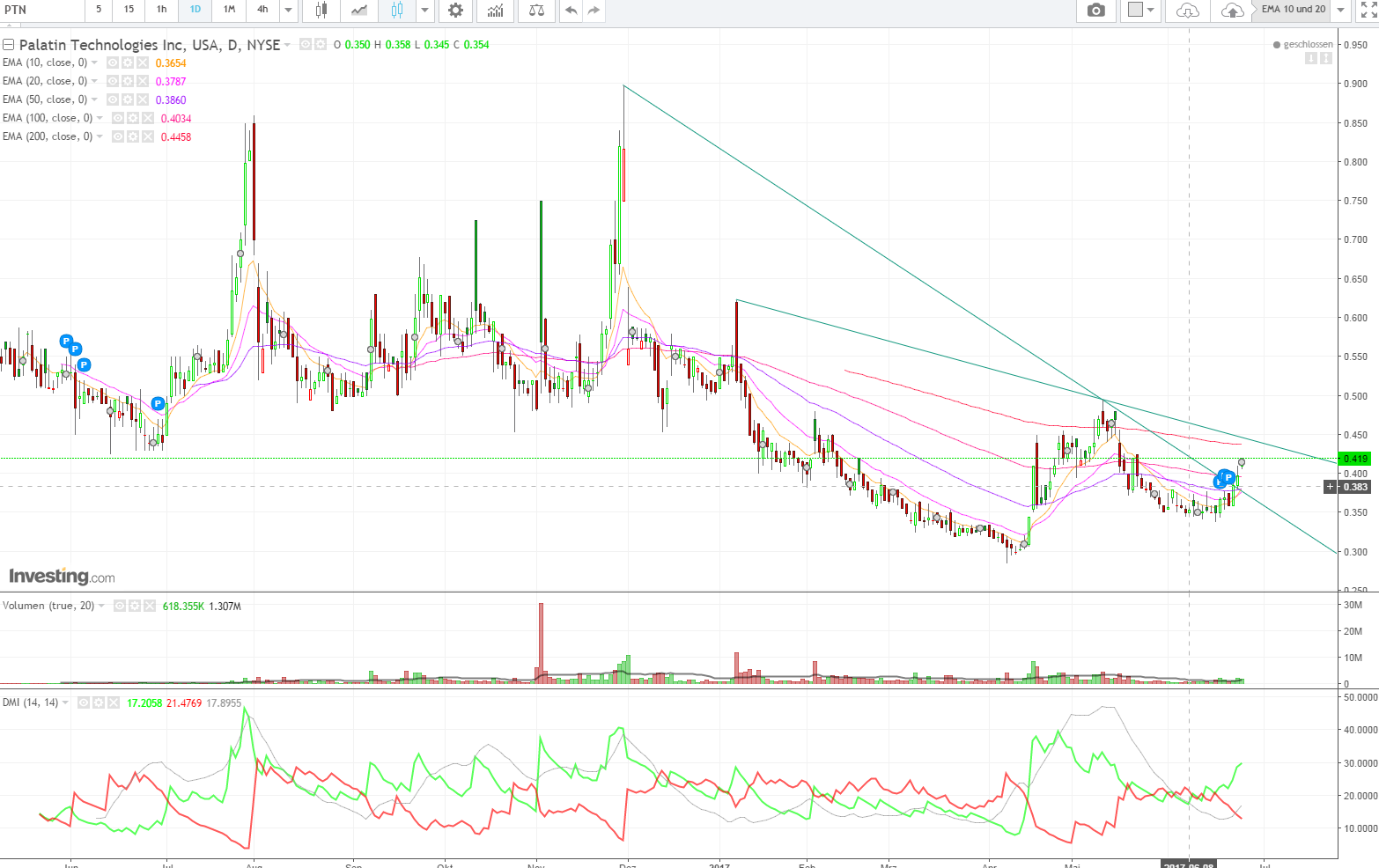Load a saved chart layout from cloud

pos(1187,10)
